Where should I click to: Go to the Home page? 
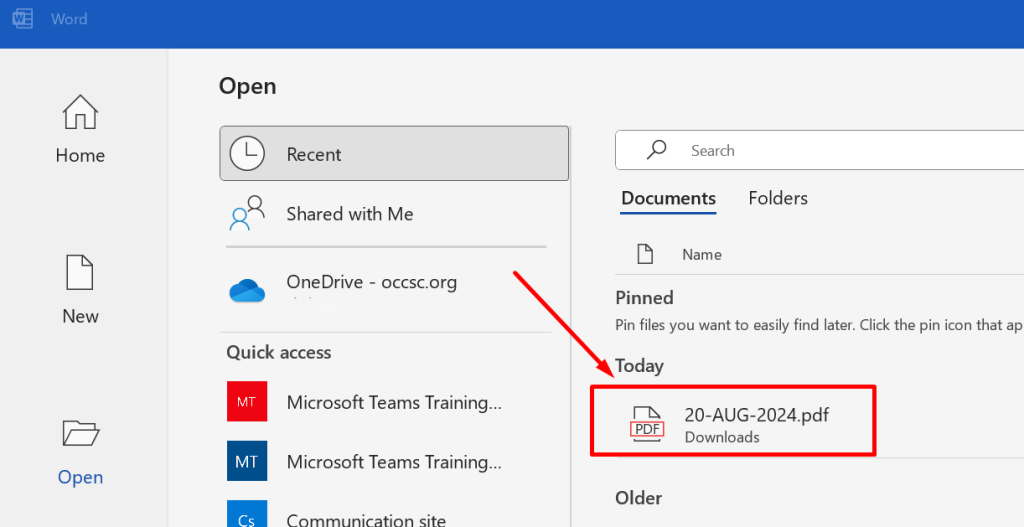[80, 129]
